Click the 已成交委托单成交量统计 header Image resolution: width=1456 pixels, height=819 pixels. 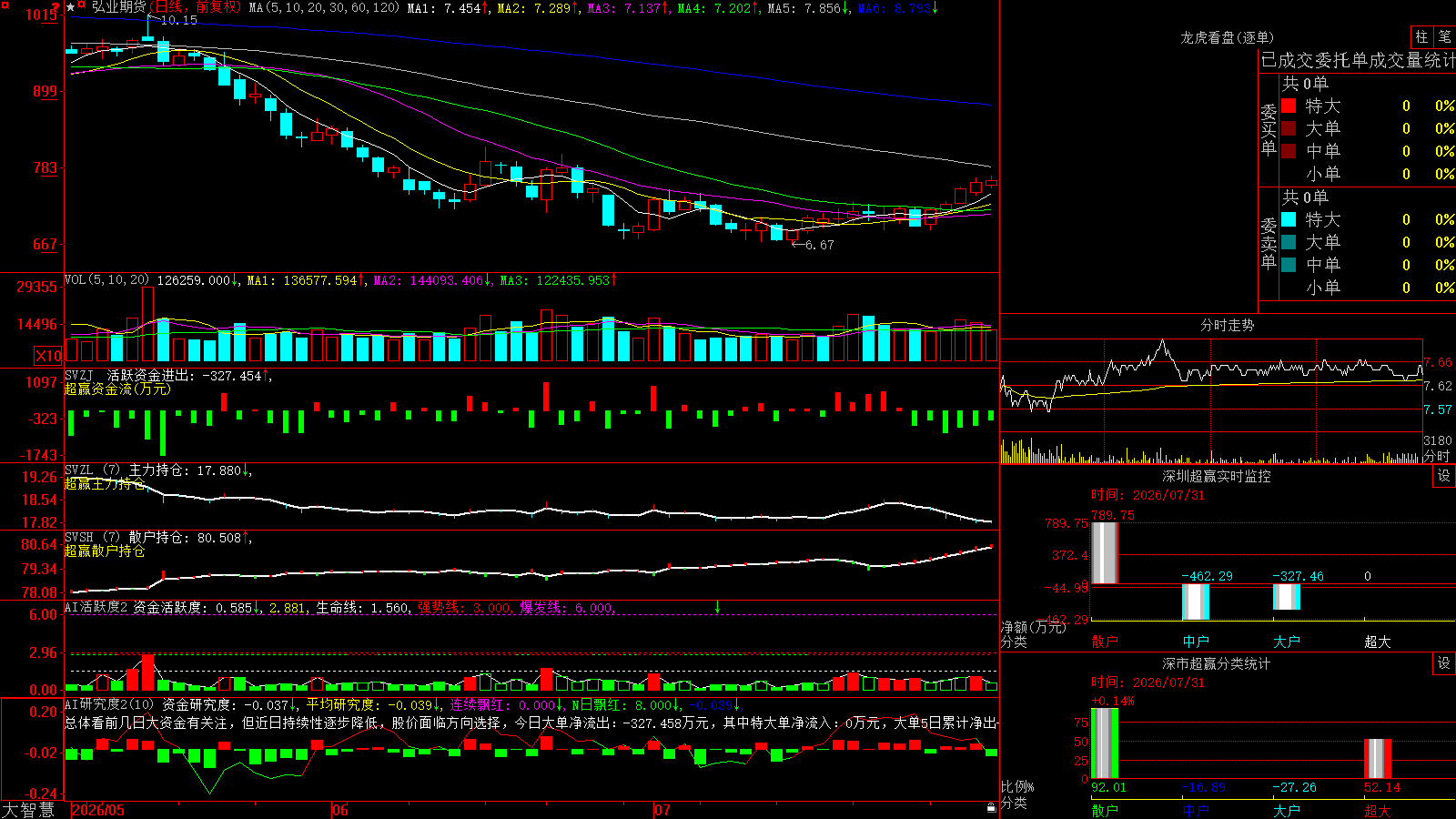tap(1358, 60)
